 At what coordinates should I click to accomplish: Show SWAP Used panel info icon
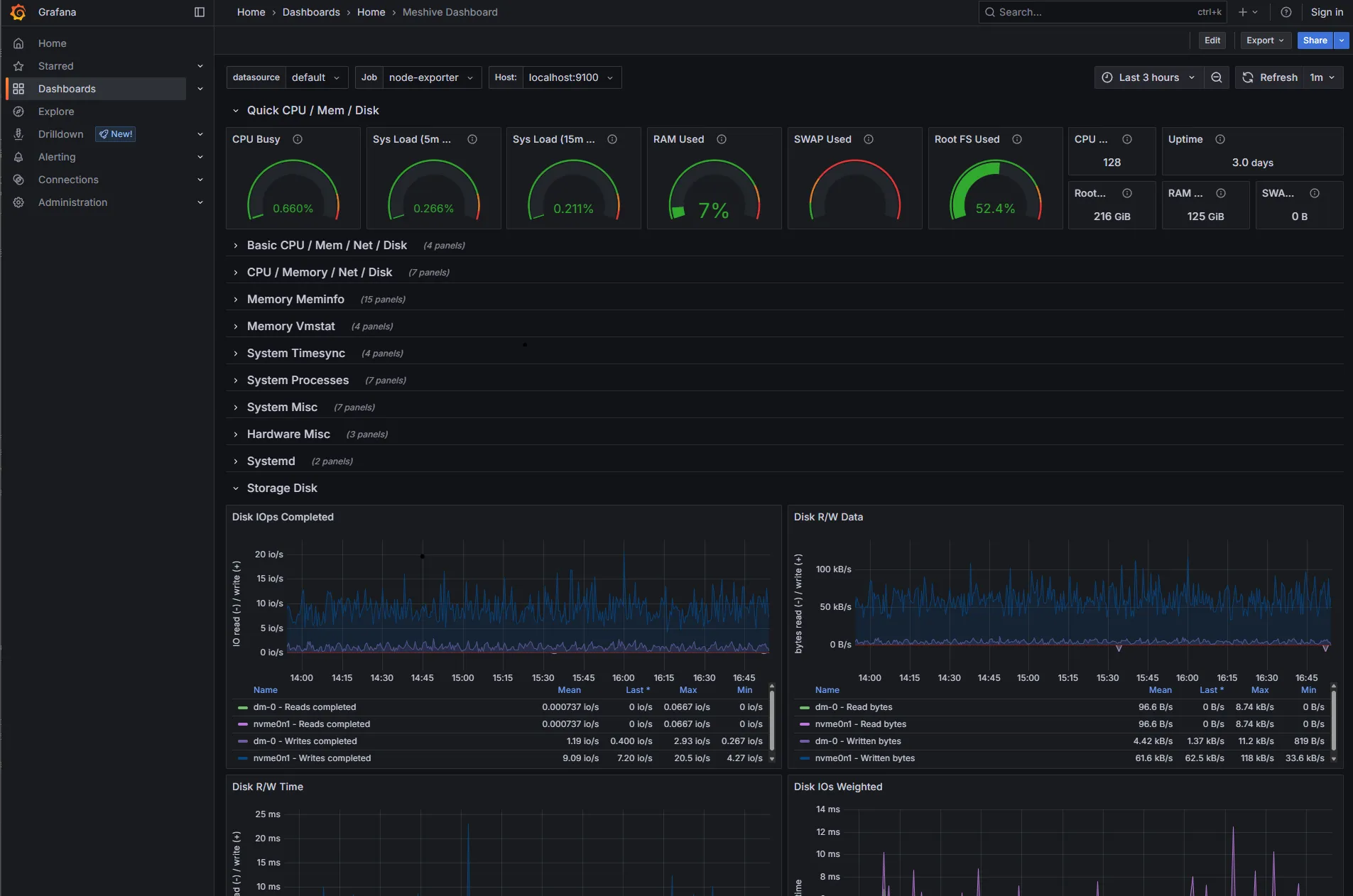[x=869, y=139]
